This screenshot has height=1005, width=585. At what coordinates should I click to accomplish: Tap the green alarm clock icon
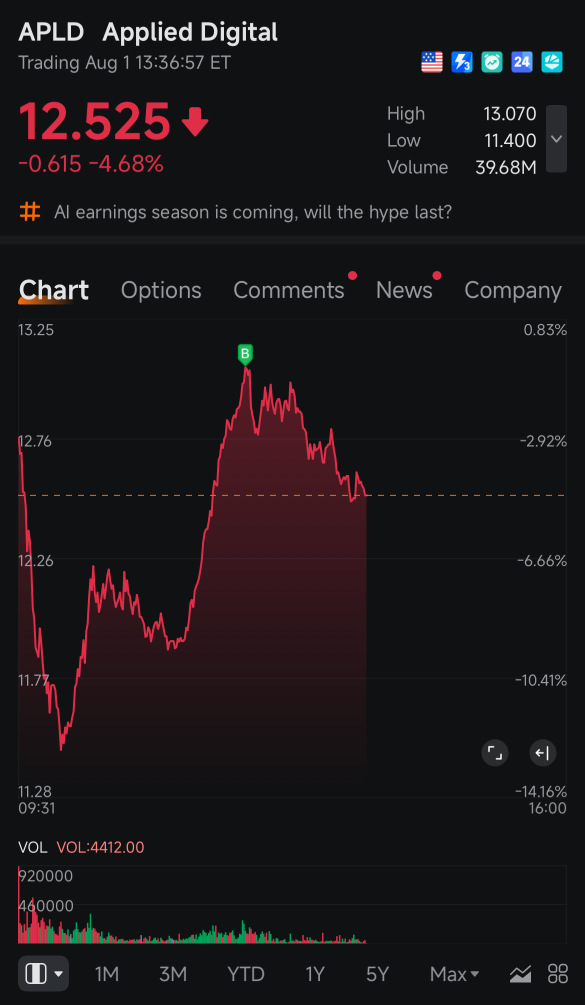492,62
